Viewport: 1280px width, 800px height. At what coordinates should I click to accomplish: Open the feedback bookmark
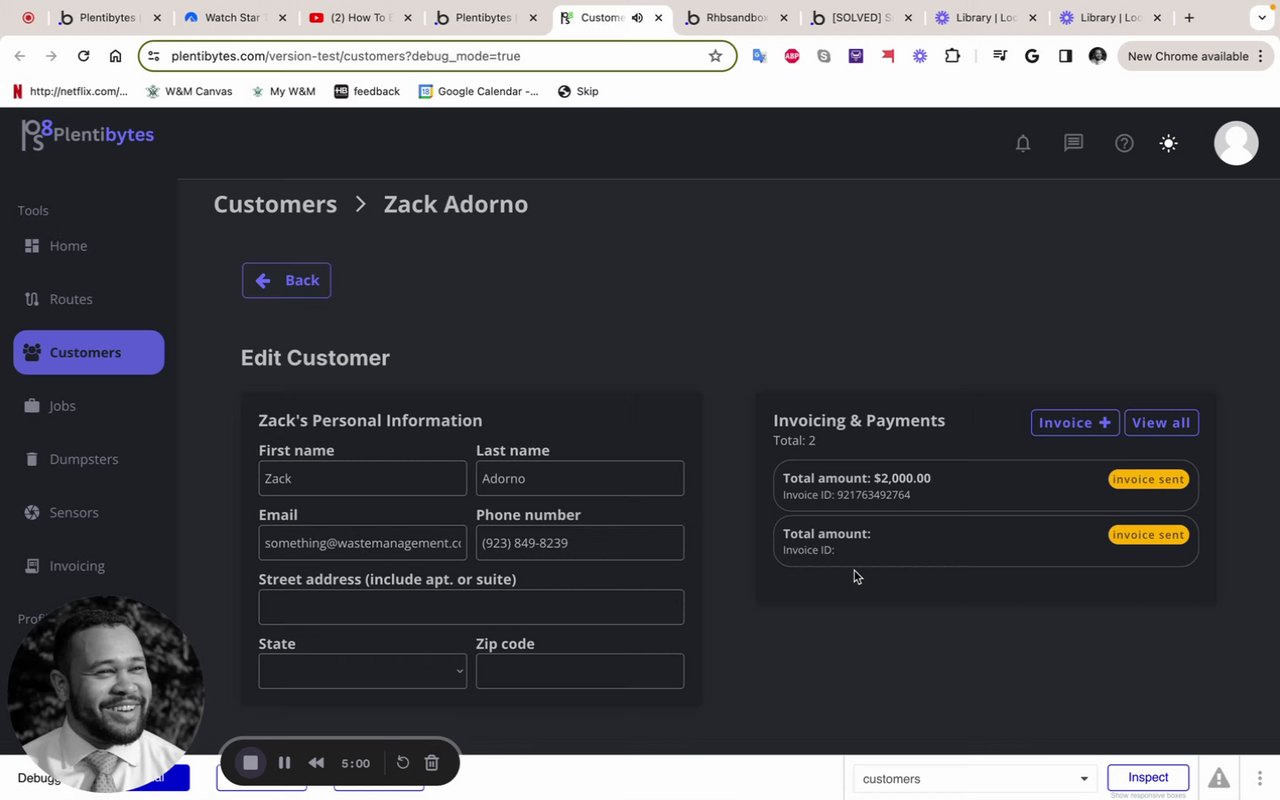pos(367,91)
